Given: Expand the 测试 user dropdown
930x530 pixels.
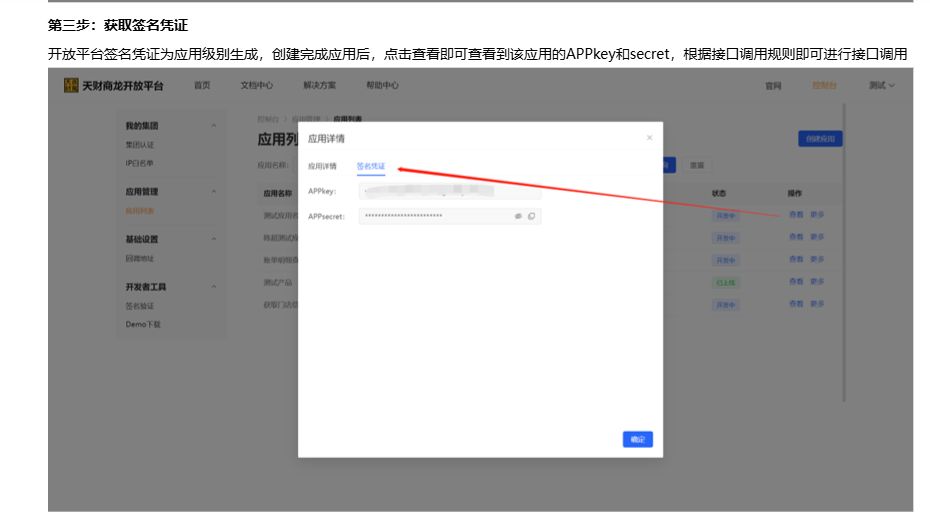Looking at the screenshot, I should click(881, 85).
